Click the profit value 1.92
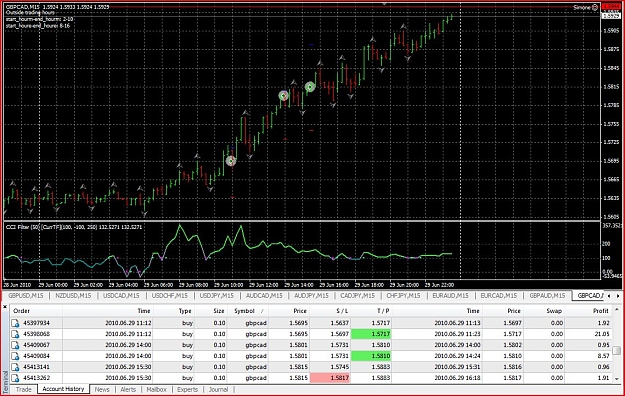625x396 pixels. [603, 323]
